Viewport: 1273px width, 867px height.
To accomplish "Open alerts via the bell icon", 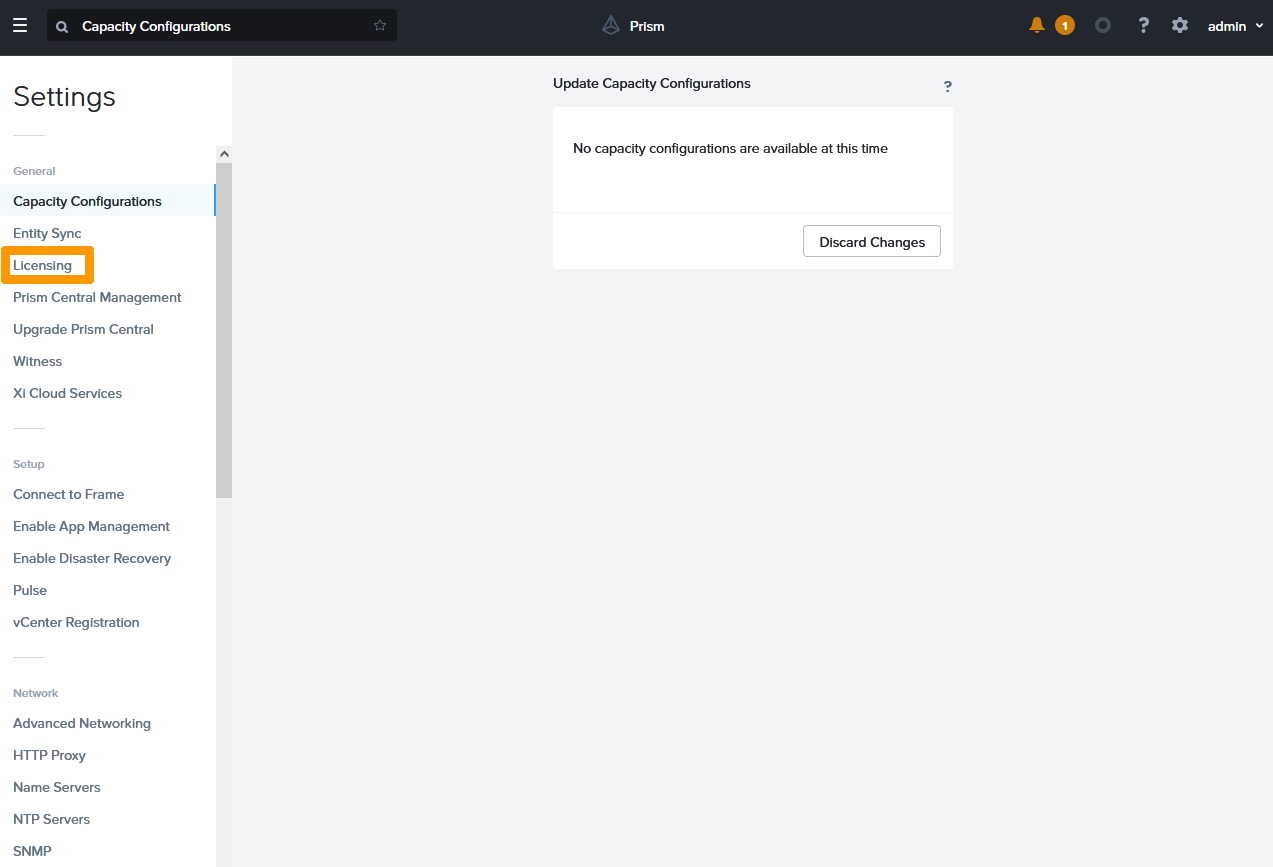I will pyautogui.click(x=1037, y=26).
